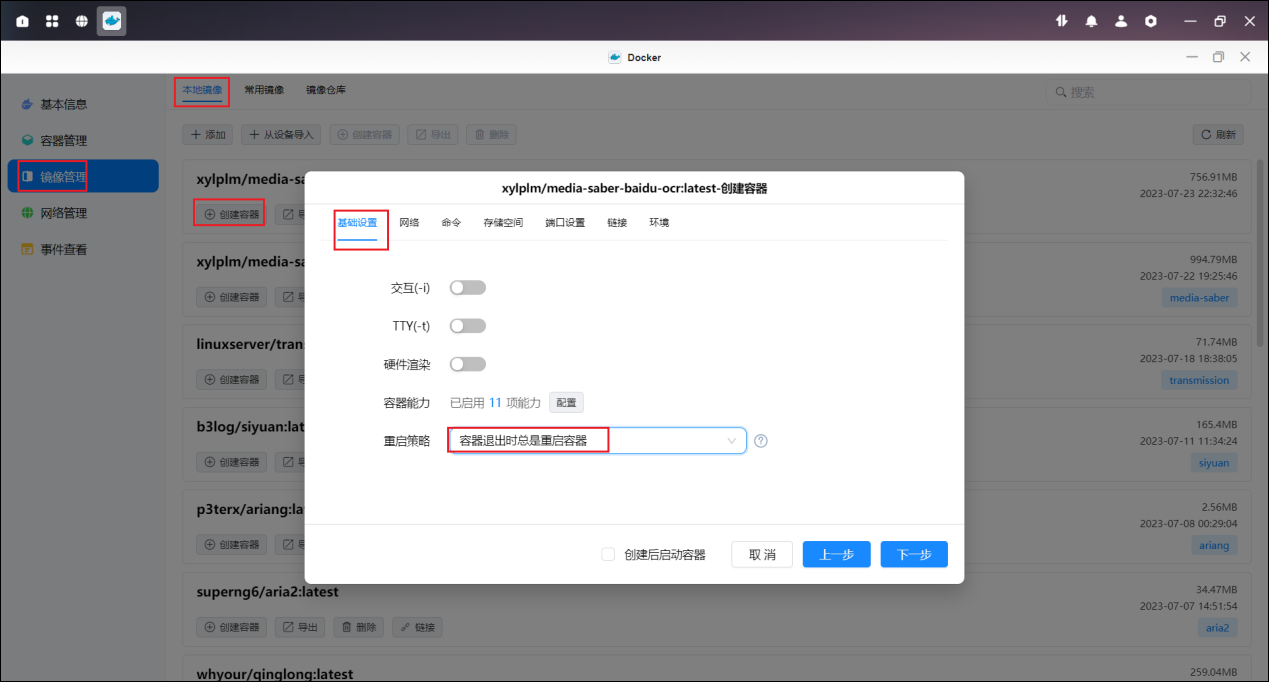Open the Docker app from the taskbar

[x=110, y=20]
